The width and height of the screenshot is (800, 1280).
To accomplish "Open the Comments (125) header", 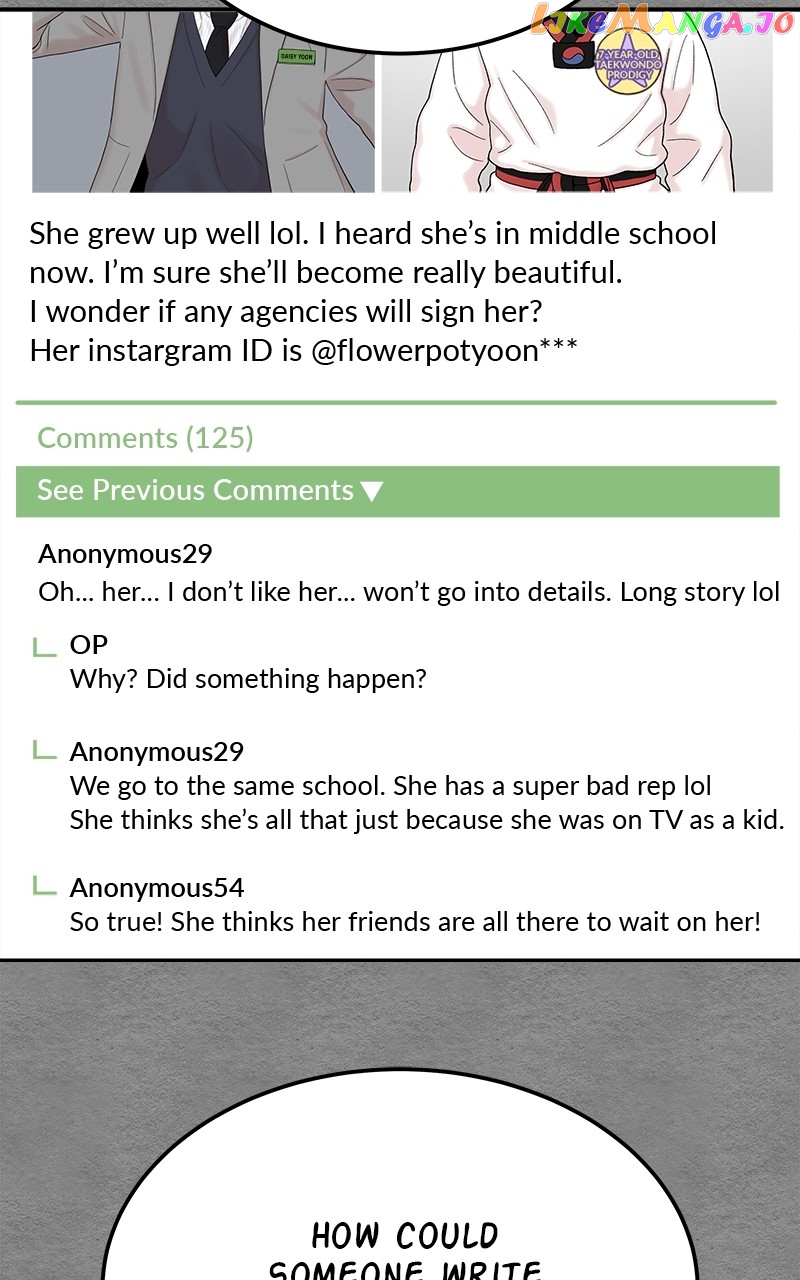I will [145, 438].
